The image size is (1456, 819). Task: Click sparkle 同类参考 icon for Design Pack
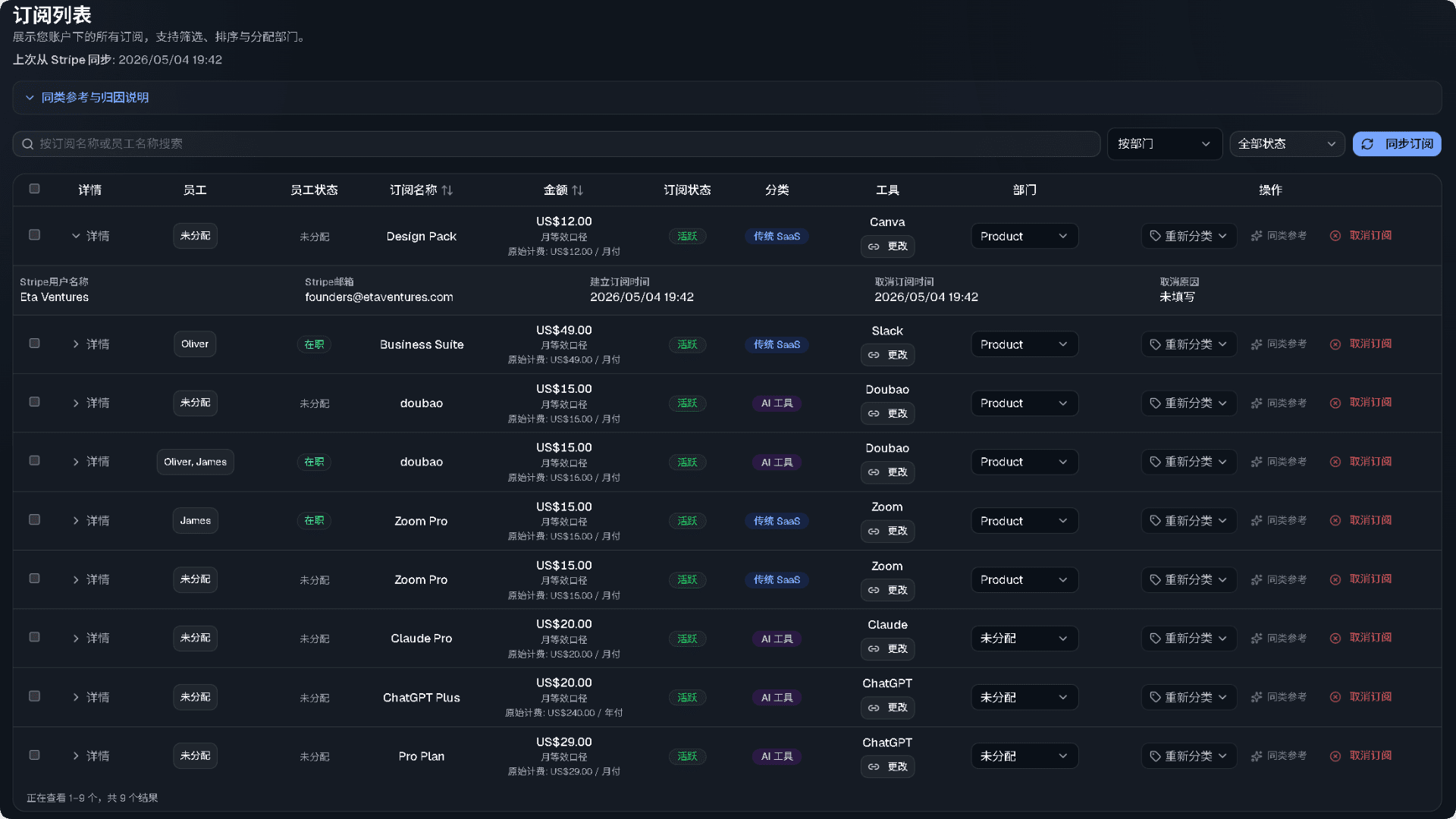[x=1257, y=236]
